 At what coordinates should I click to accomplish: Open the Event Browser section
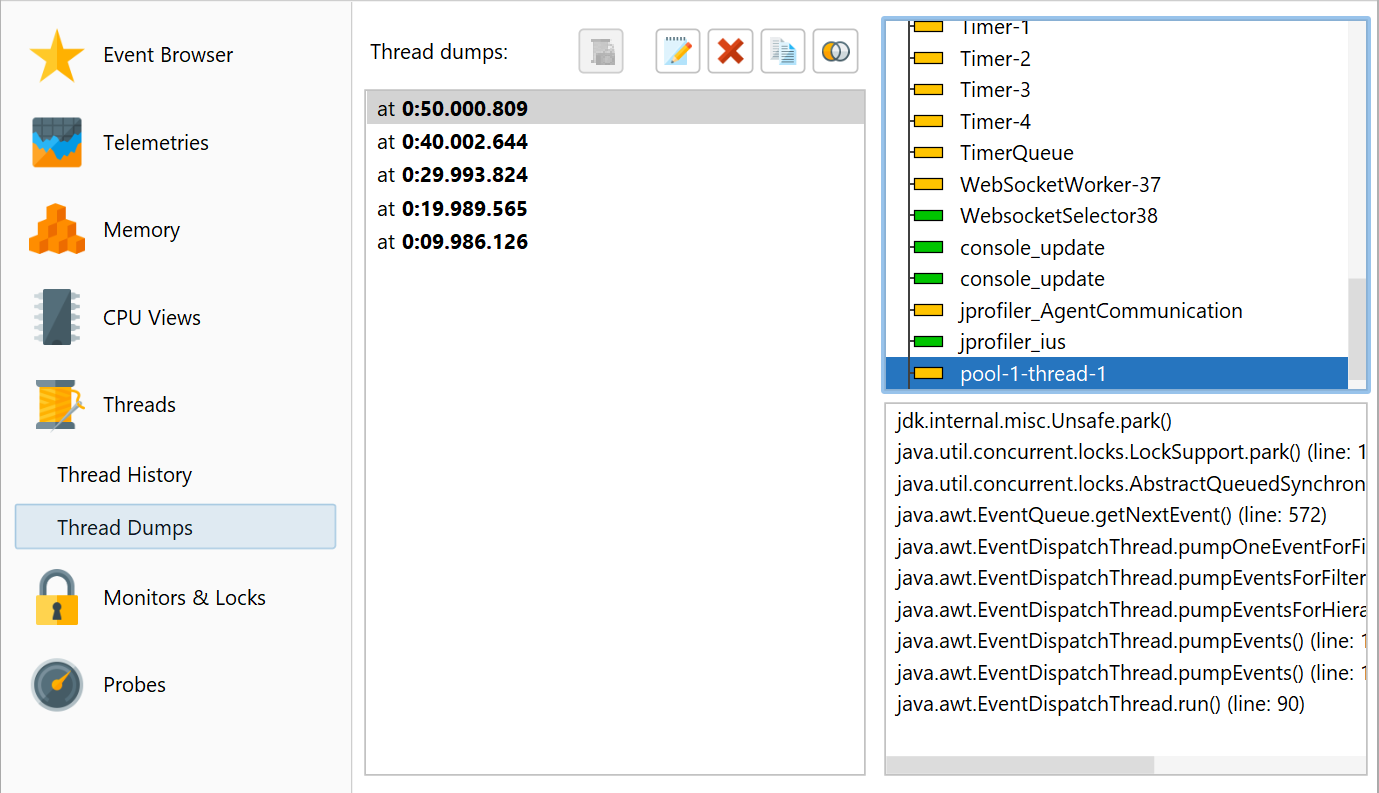(168, 55)
